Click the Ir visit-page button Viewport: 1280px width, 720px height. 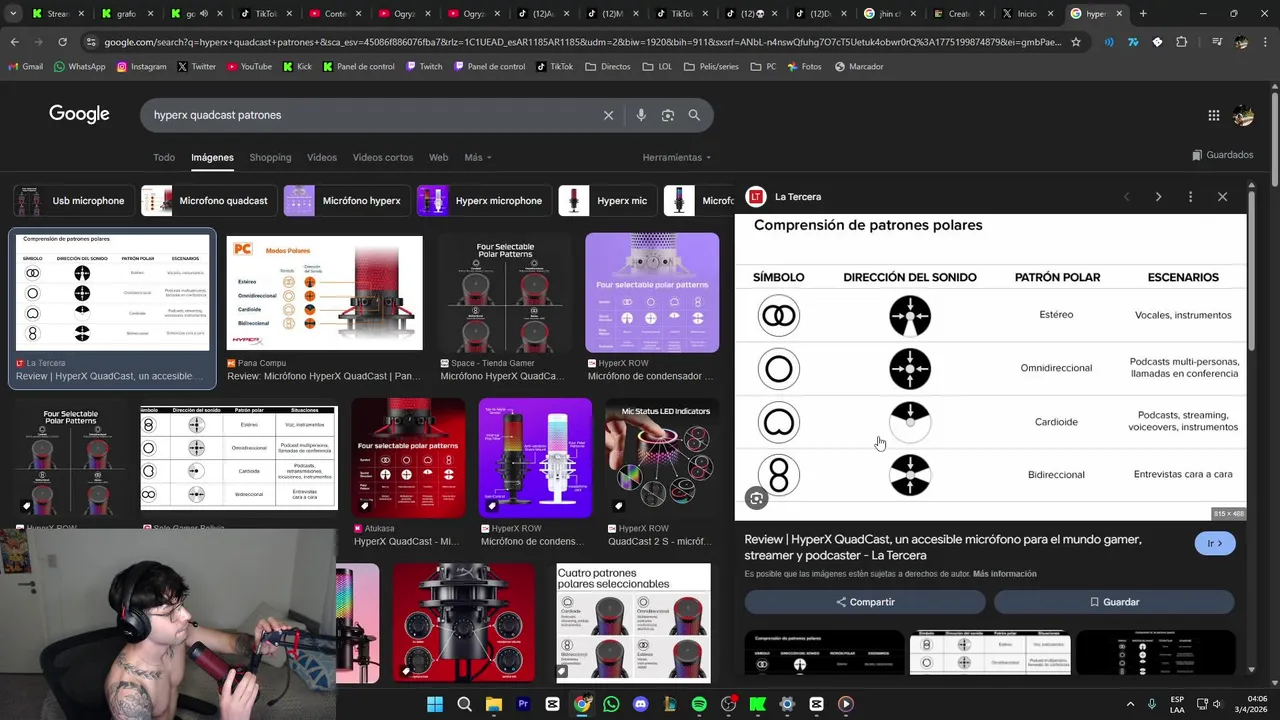[1215, 543]
